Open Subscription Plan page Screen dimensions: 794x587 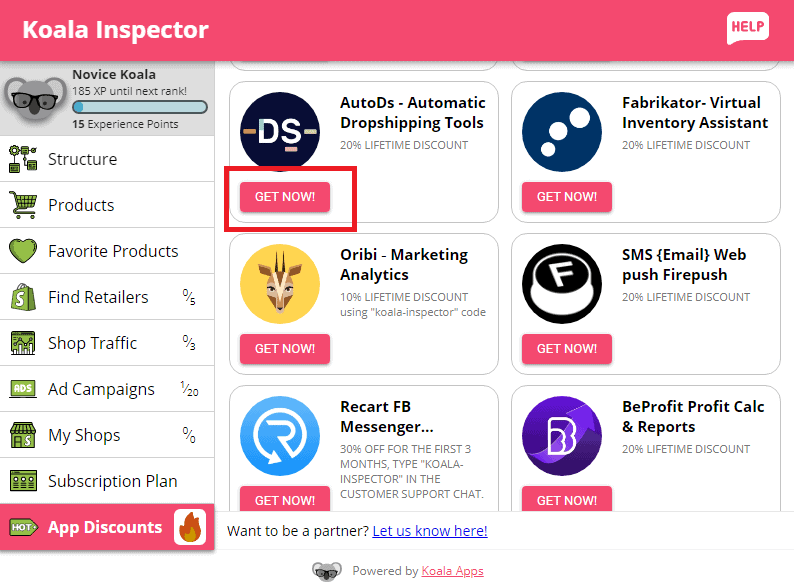(x=107, y=481)
